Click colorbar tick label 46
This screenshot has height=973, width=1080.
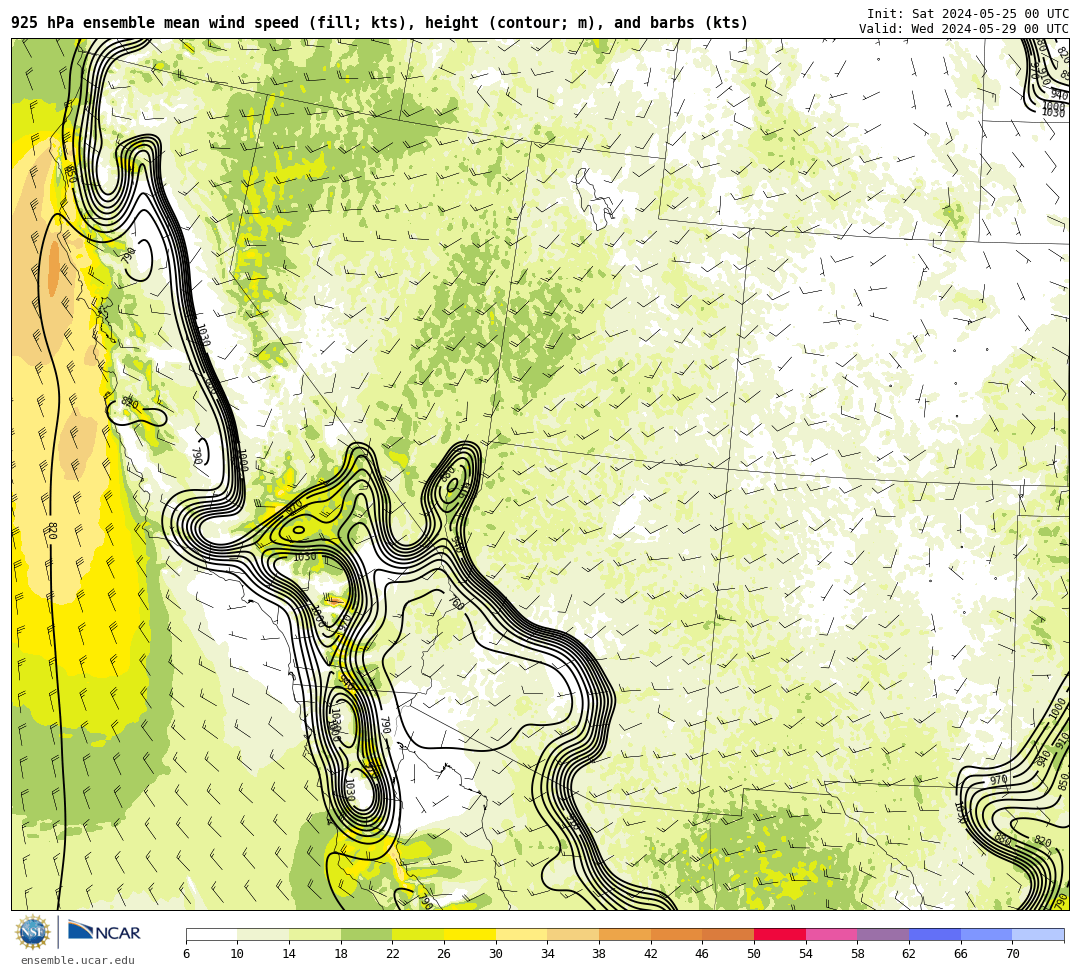(x=702, y=954)
